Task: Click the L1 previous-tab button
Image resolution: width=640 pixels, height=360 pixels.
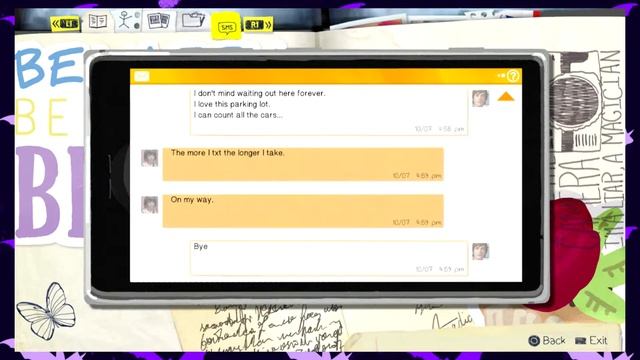Action: point(65,24)
